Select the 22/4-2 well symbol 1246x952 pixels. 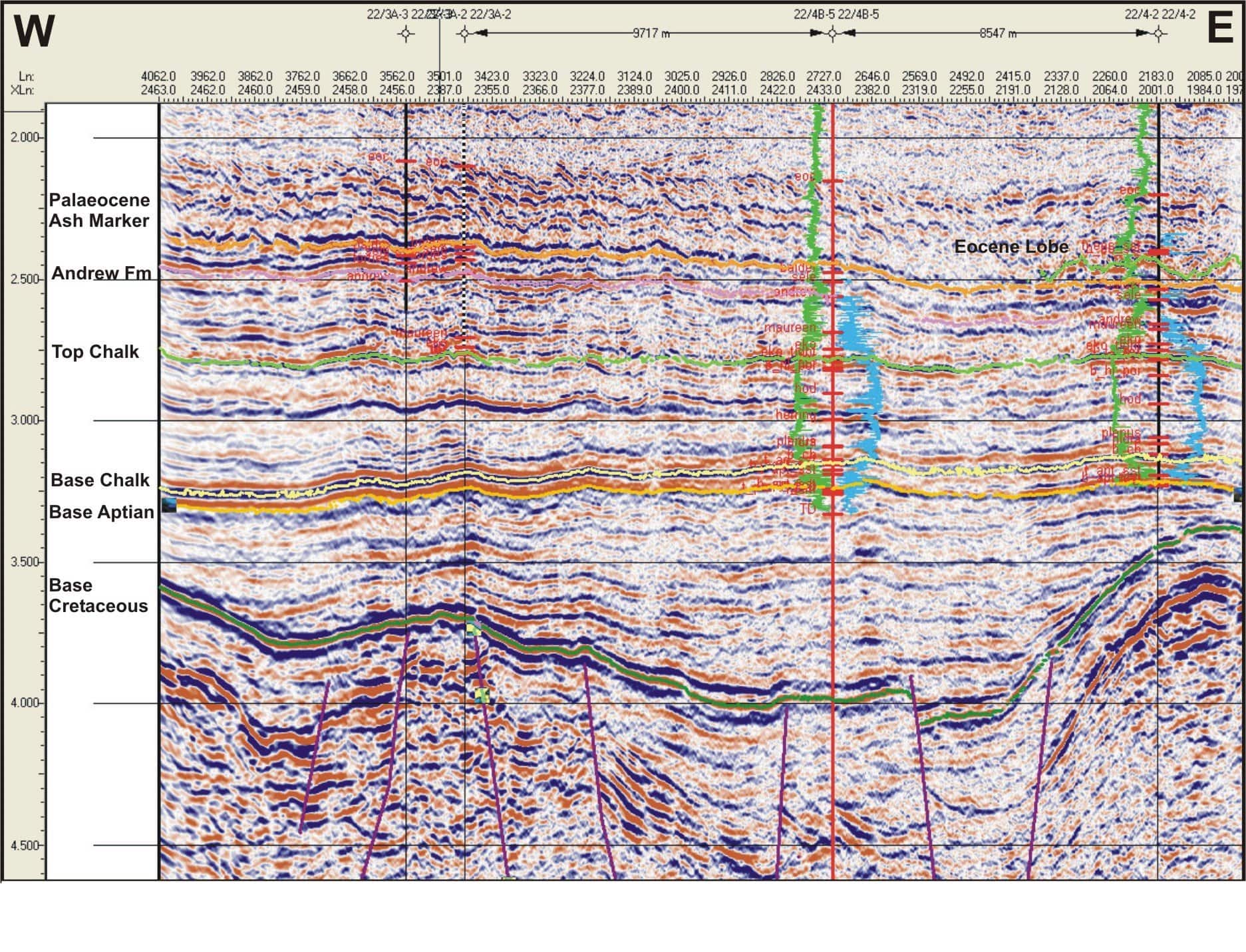1158,34
